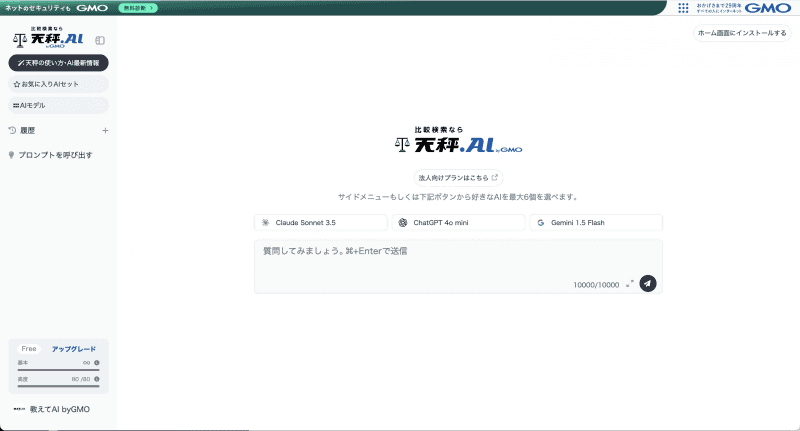
Task: Open the ChatGPT 4o mini model selector
Action: (x=458, y=222)
